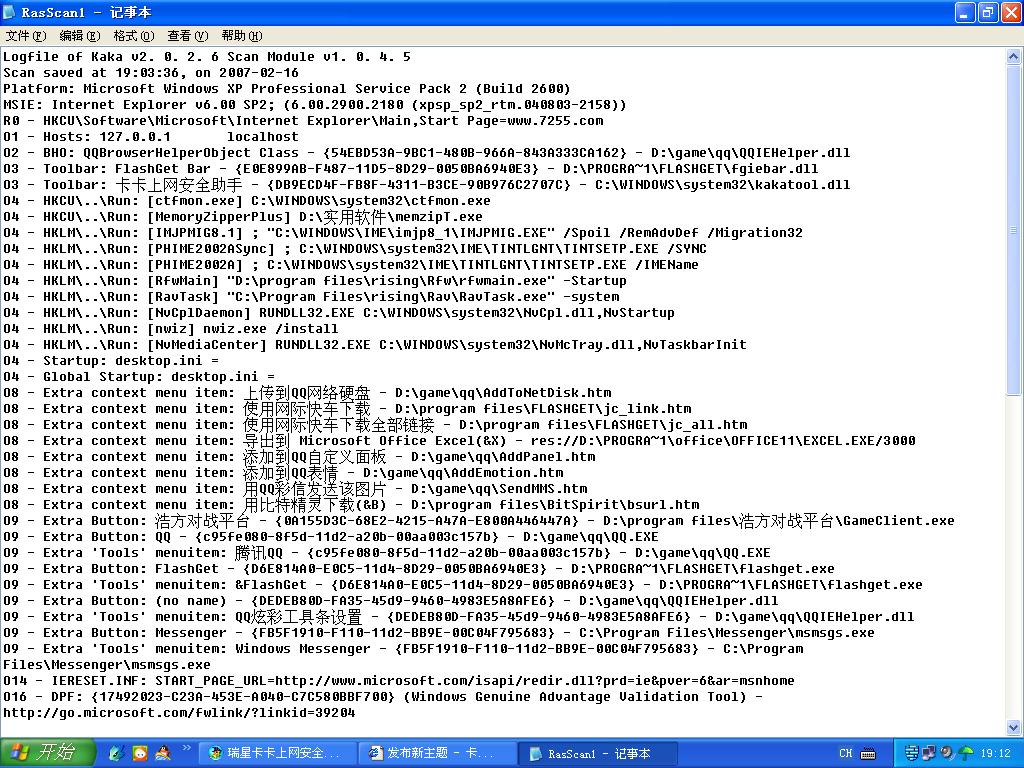The width and height of the screenshot is (1024, 768).
Task: Switch to 发布新主题 taskbar window
Action: [436, 753]
